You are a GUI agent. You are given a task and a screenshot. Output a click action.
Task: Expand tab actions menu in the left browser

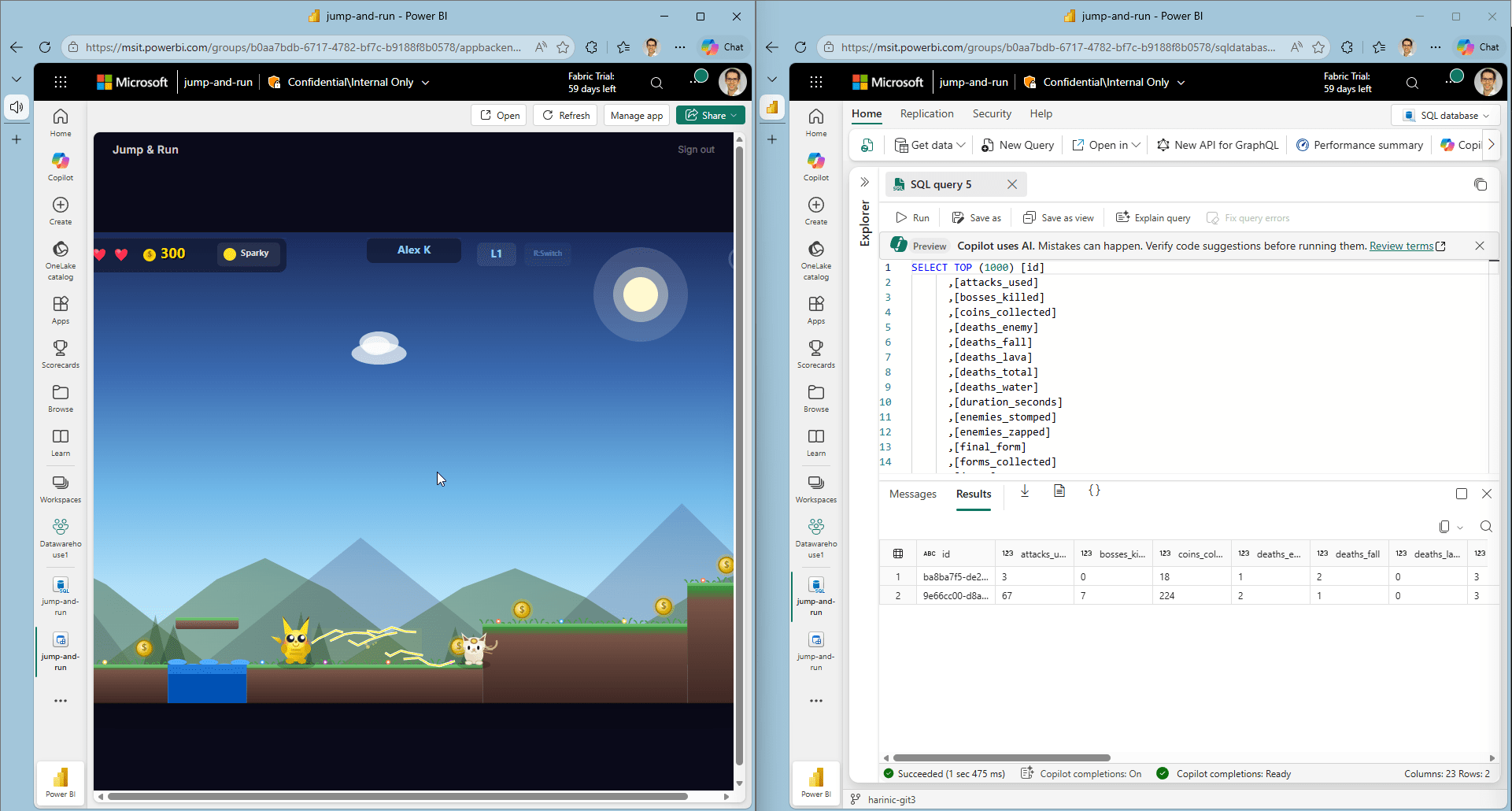[x=17, y=79]
